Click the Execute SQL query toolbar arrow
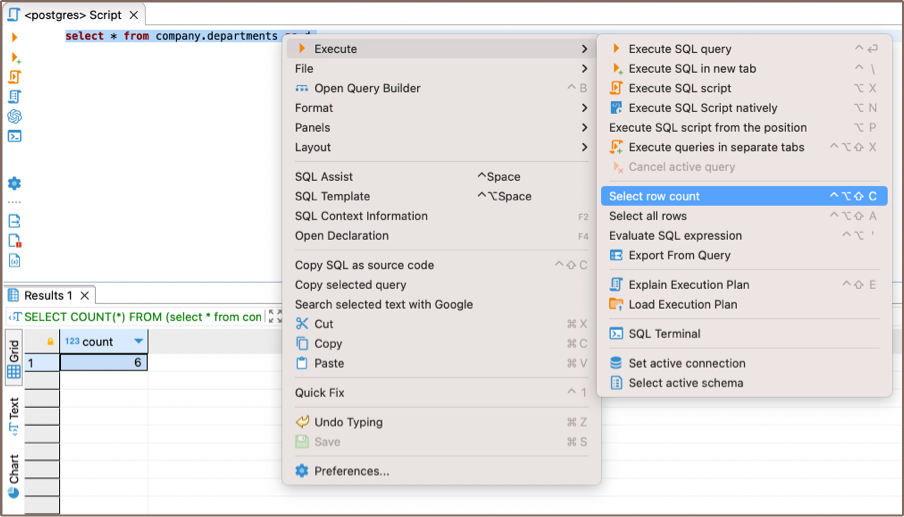The width and height of the screenshot is (904, 517). click(x=14, y=37)
